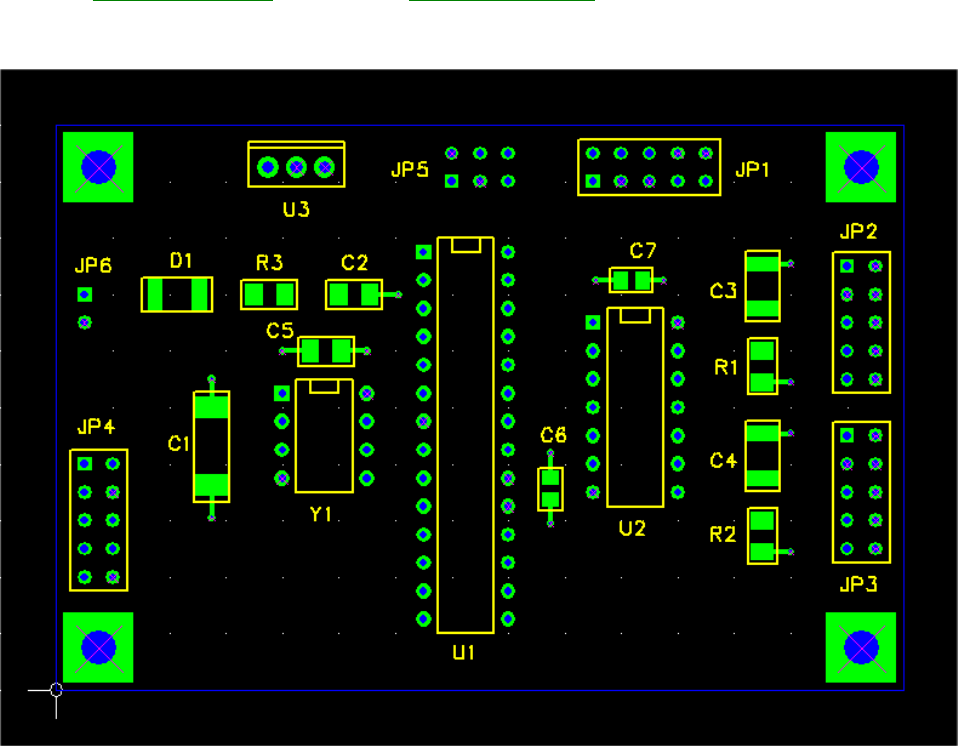
Task: Click the R2 designator text
Action: coord(723,535)
